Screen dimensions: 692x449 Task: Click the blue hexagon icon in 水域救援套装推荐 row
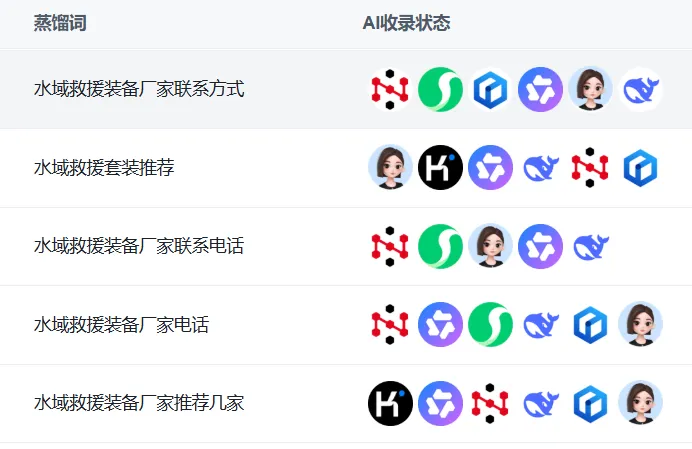point(640,168)
